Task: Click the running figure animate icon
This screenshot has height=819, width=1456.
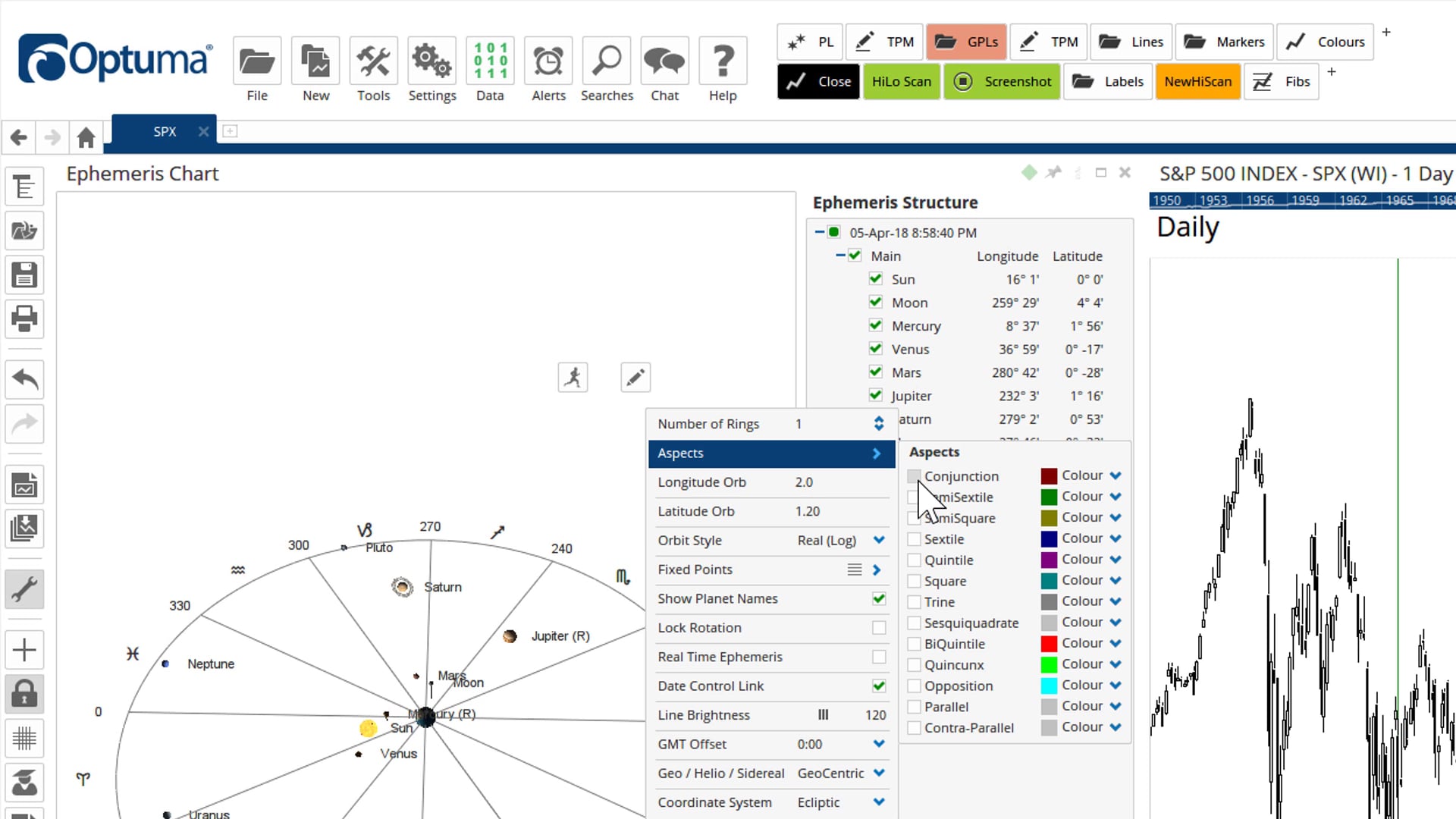Action: pos(573,377)
